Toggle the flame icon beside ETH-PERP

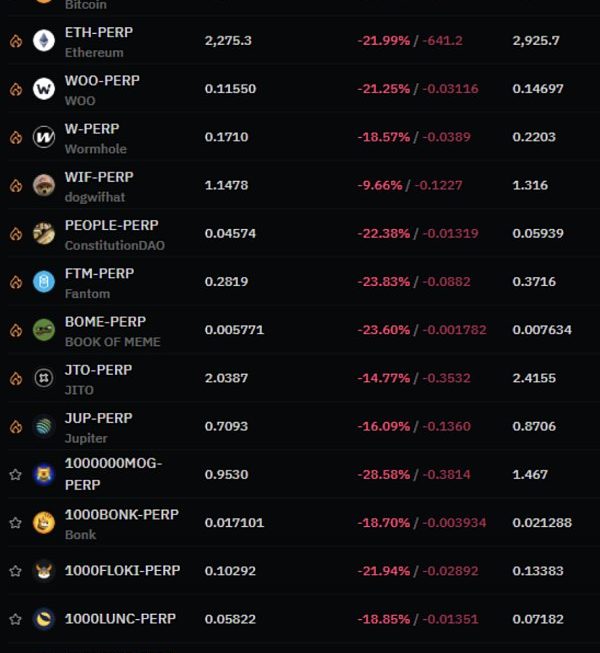pos(16,41)
